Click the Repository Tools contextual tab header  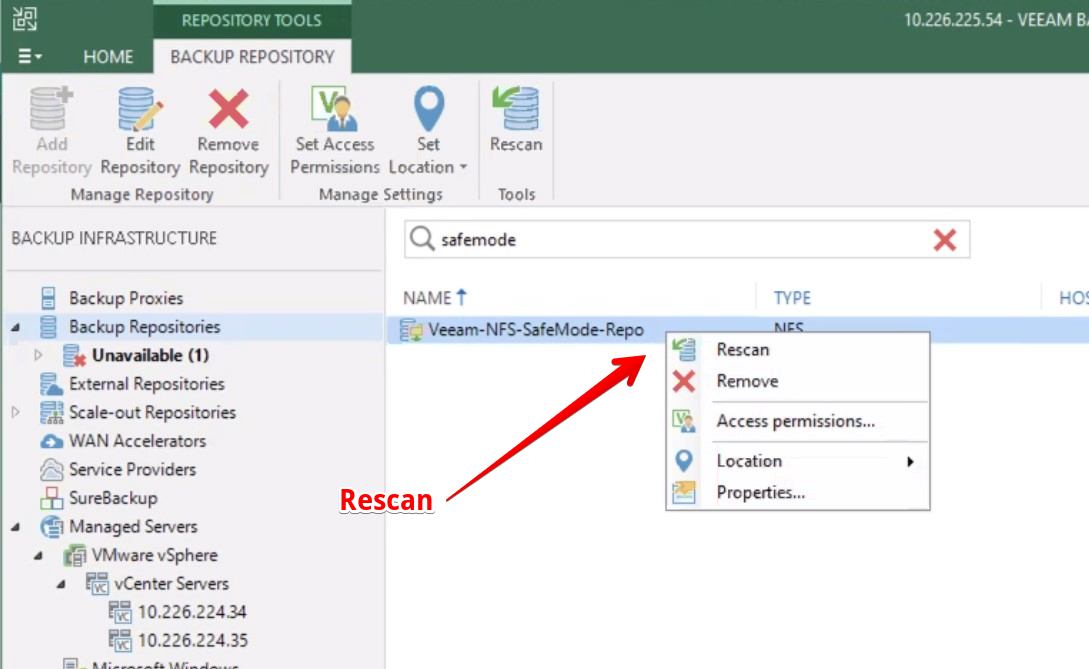click(x=251, y=20)
